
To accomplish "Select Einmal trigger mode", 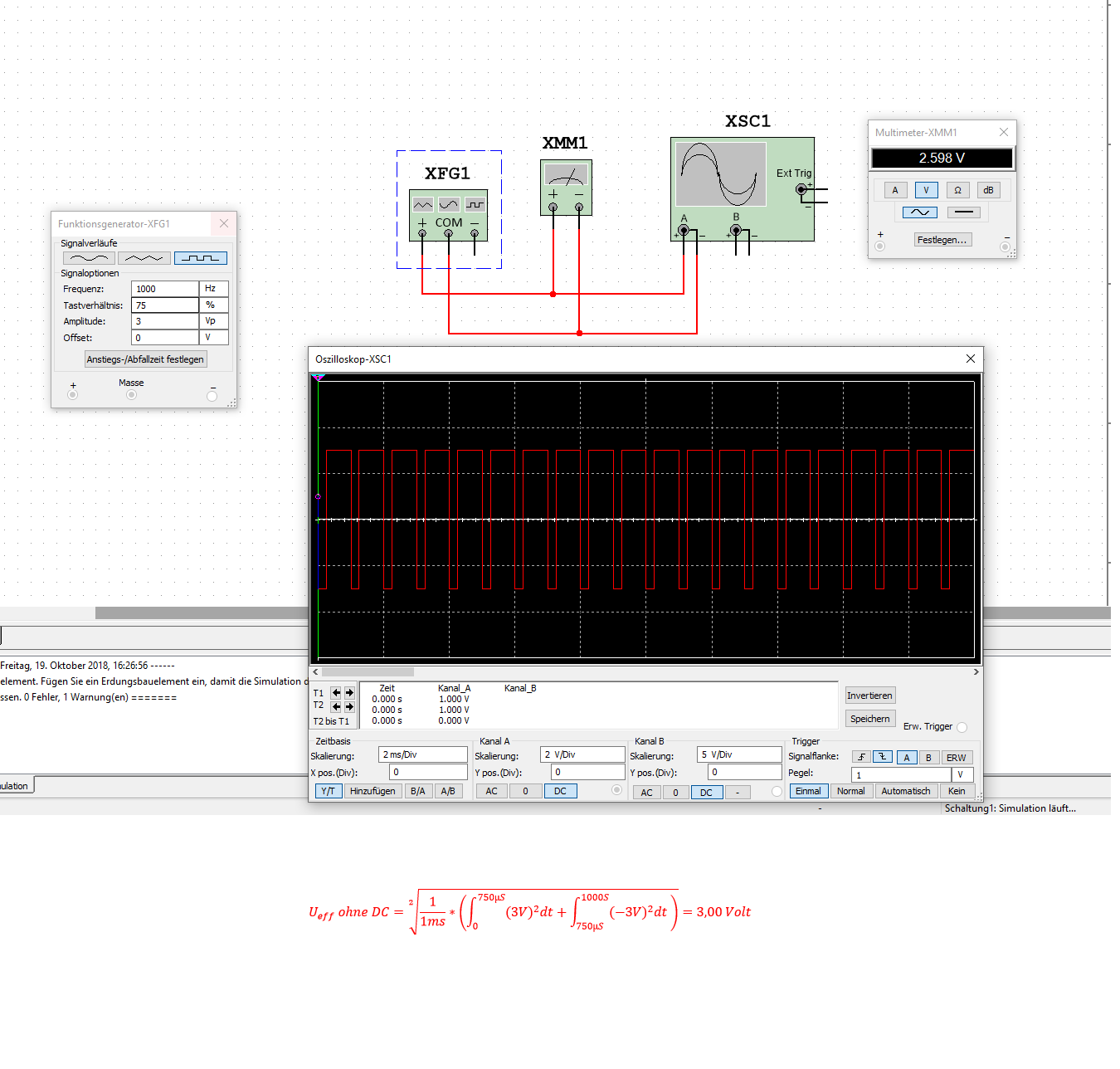I will point(808,791).
